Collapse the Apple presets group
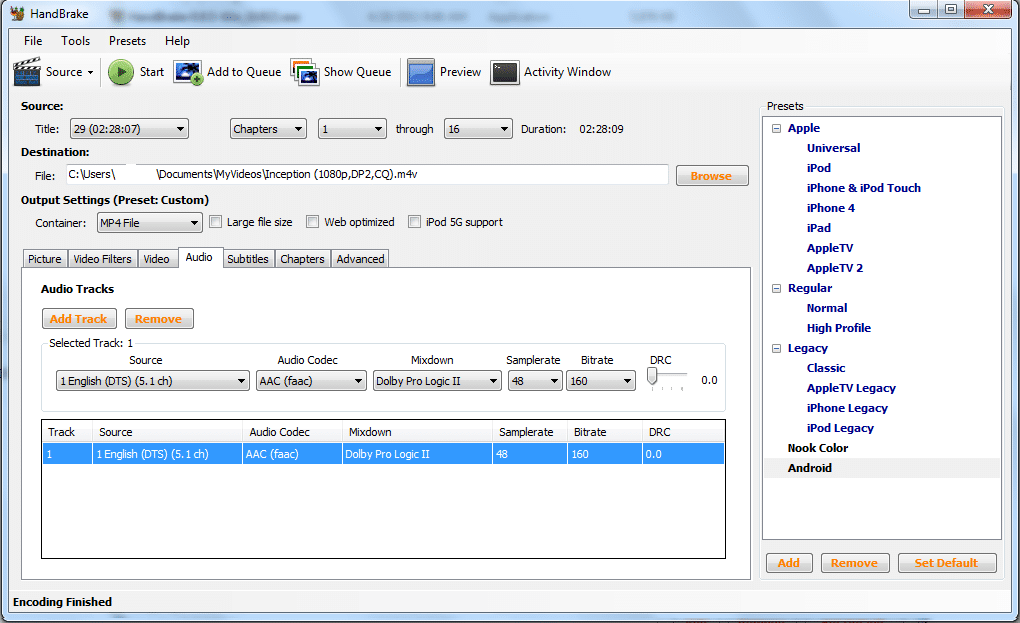The image size is (1020, 623). 776,128
